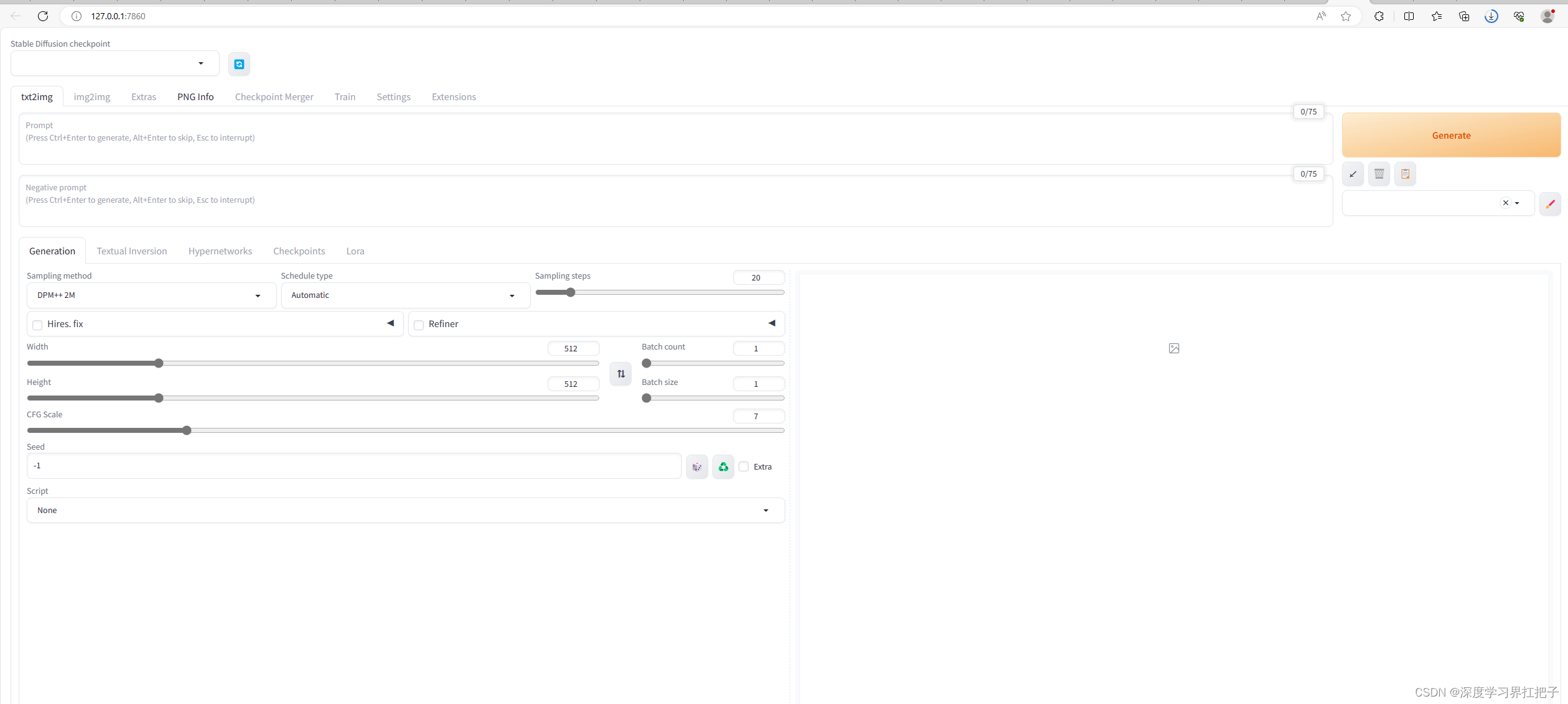Open the Checkpoint Merger tab
This screenshot has height=704, width=1568.
coord(274,97)
